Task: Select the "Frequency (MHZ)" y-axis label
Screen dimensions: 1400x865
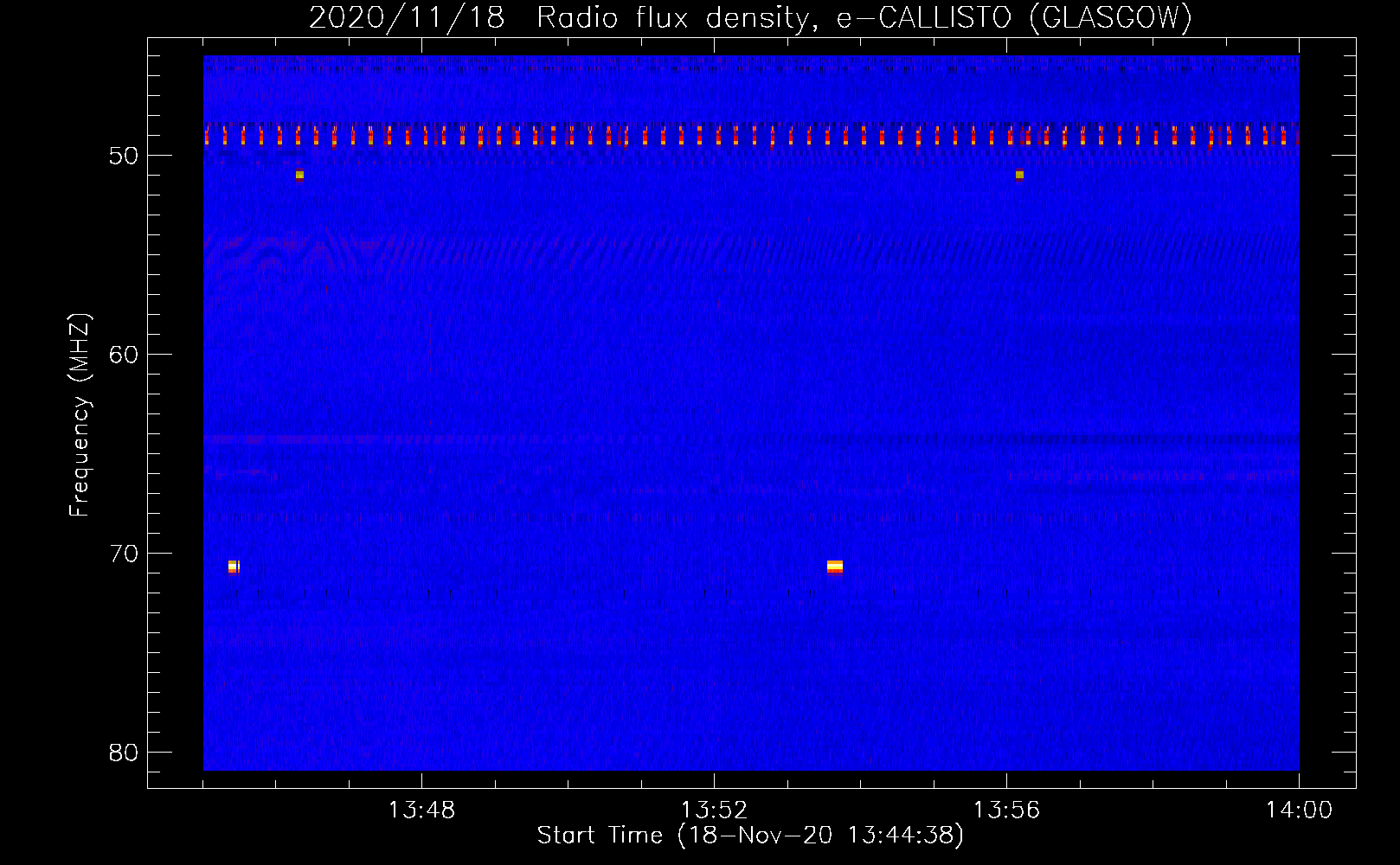Action: coord(80,415)
